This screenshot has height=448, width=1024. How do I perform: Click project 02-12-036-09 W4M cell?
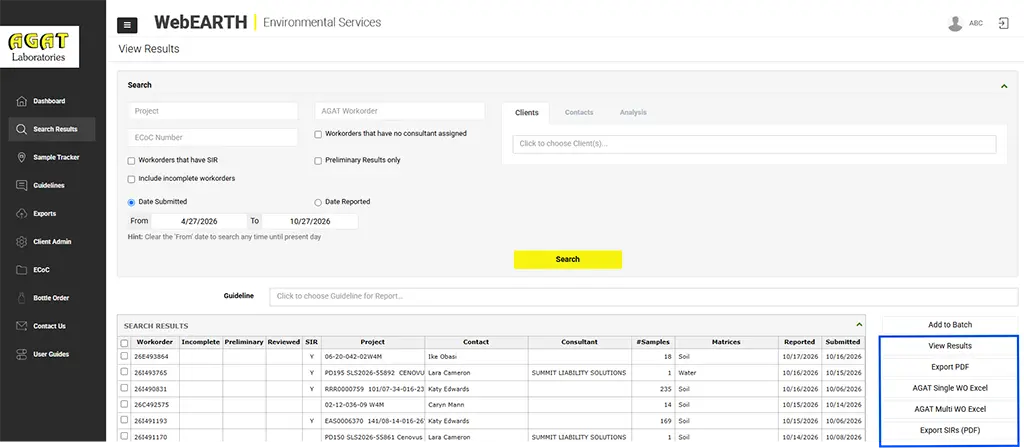372,405
